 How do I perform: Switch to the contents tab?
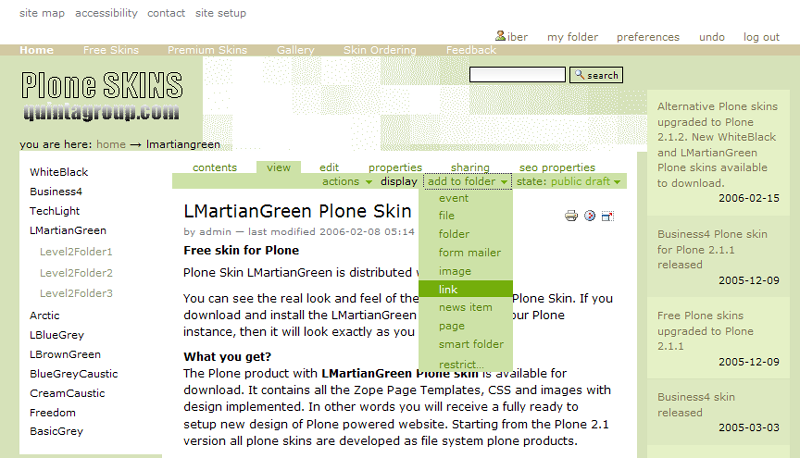pyautogui.click(x=214, y=168)
